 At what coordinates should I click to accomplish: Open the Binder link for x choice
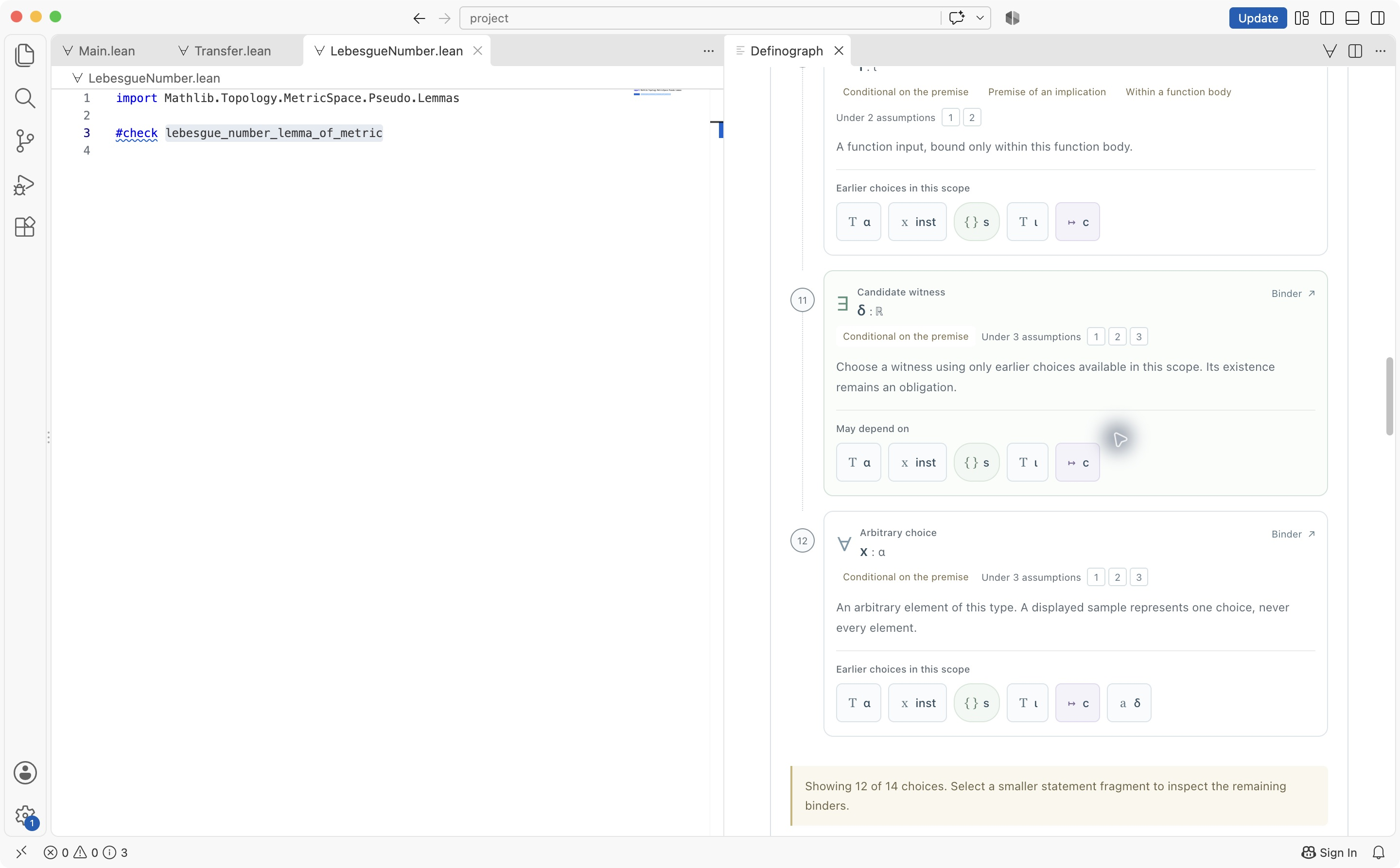1293,534
